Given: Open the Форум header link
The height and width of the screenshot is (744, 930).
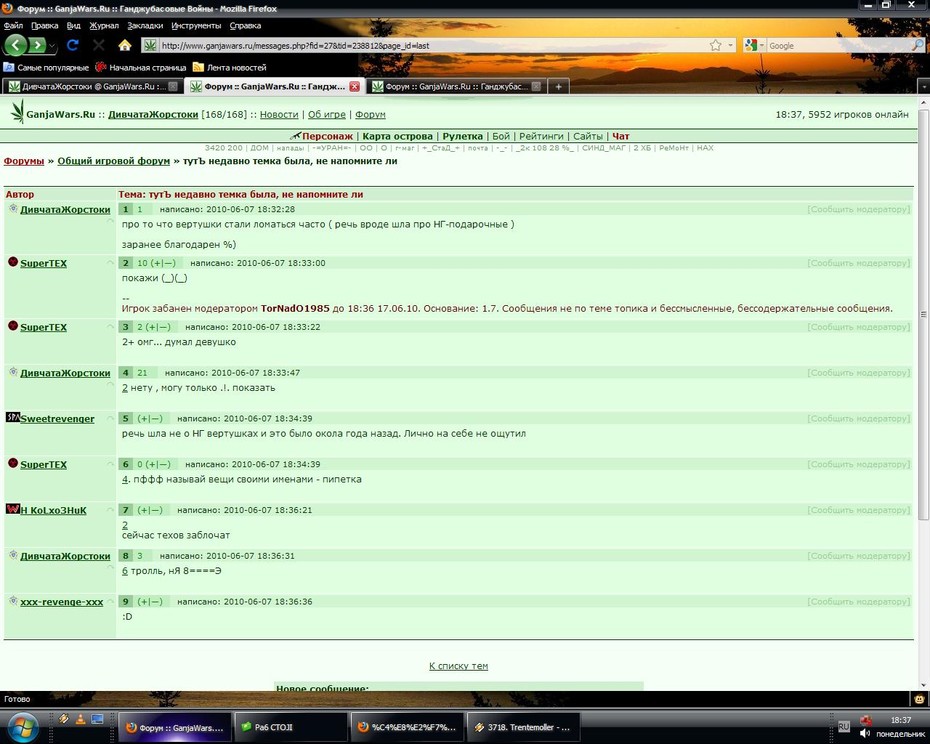Looking at the screenshot, I should click(x=370, y=115).
